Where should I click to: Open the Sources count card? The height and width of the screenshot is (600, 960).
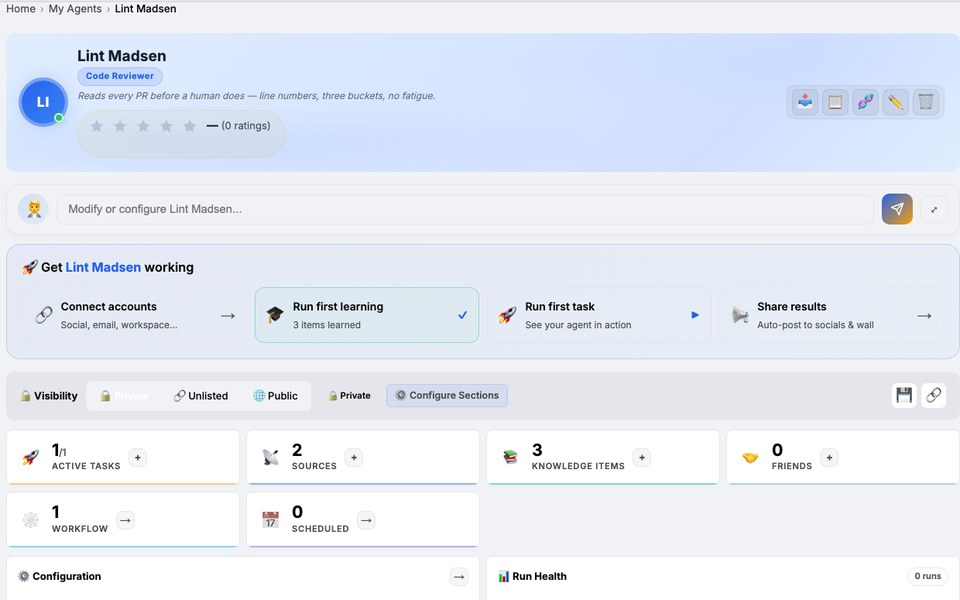[x=363, y=457]
